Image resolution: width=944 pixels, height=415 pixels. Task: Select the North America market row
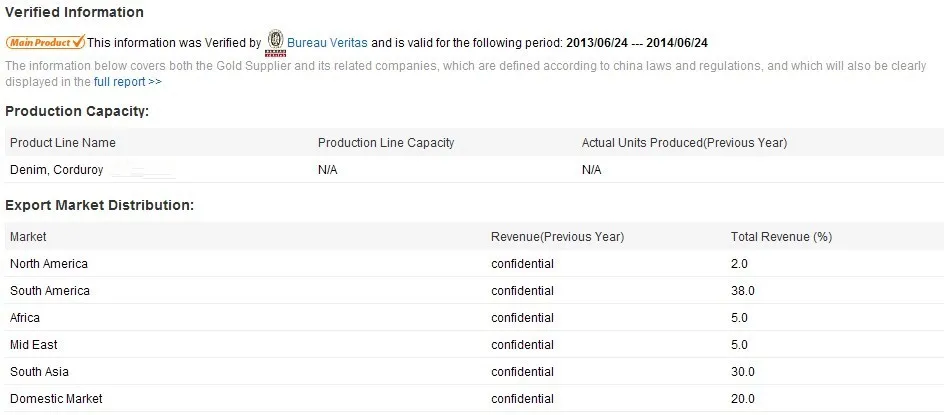coord(49,264)
